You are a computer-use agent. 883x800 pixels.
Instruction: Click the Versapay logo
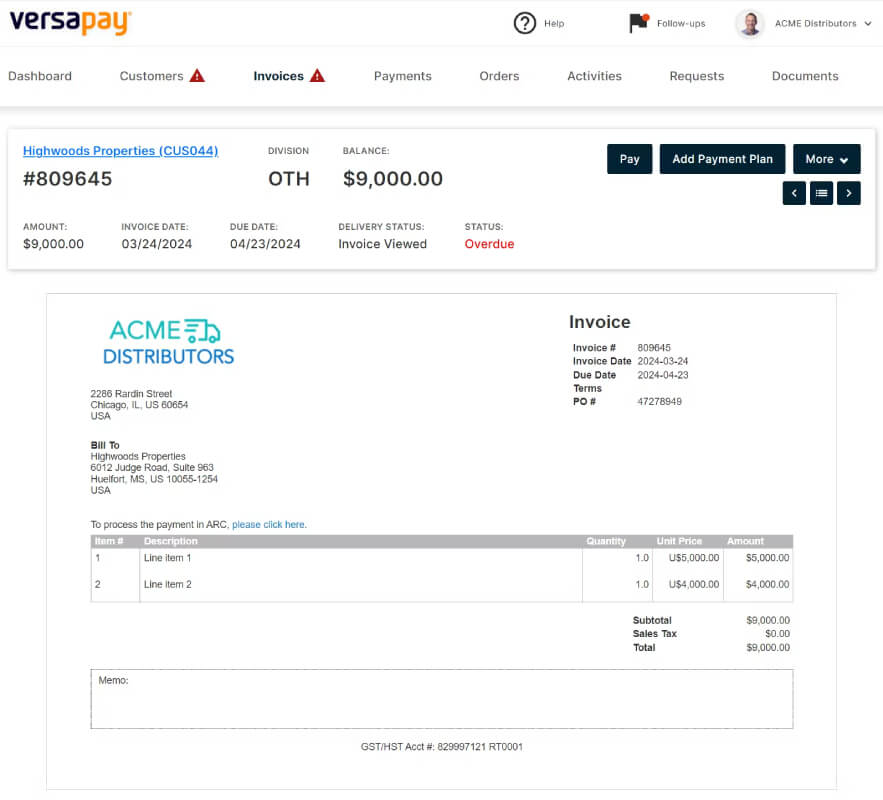pos(70,23)
